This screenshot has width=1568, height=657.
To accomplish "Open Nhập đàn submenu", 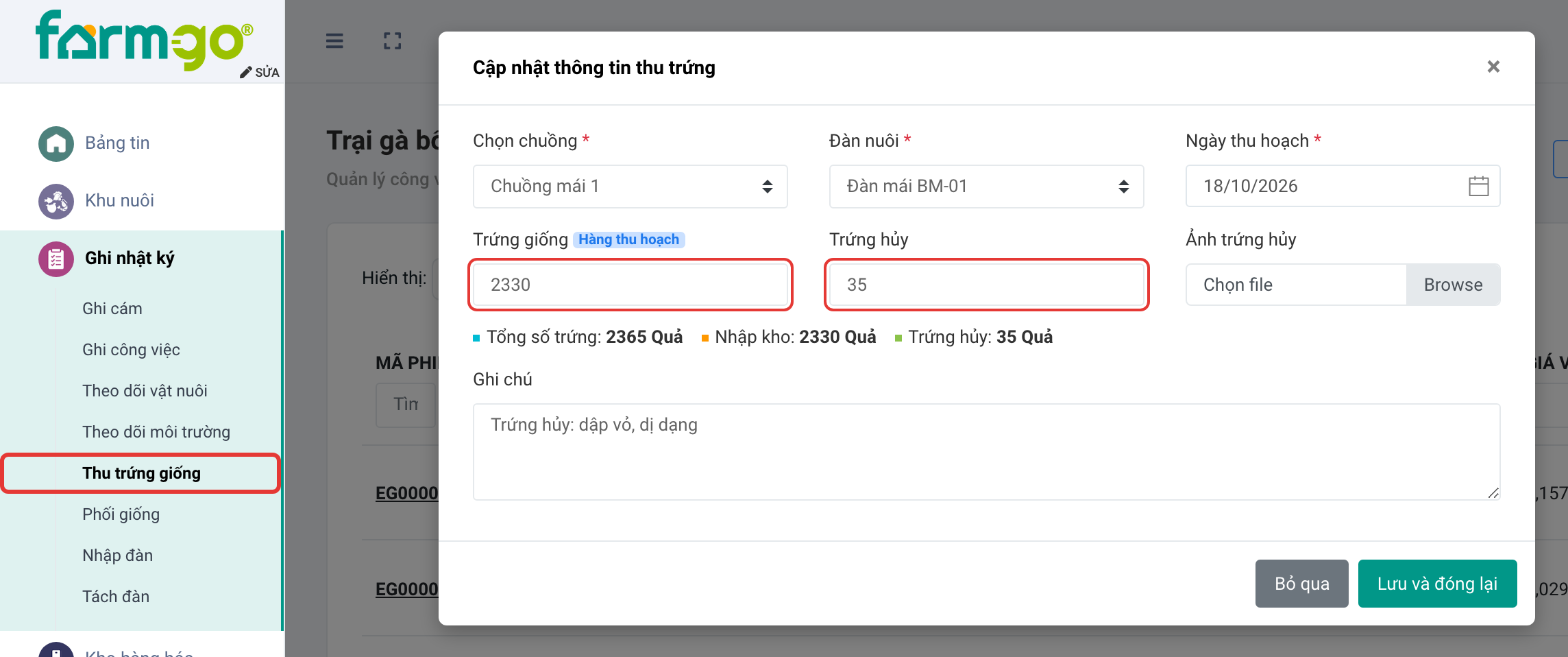I will click(117, 556).
